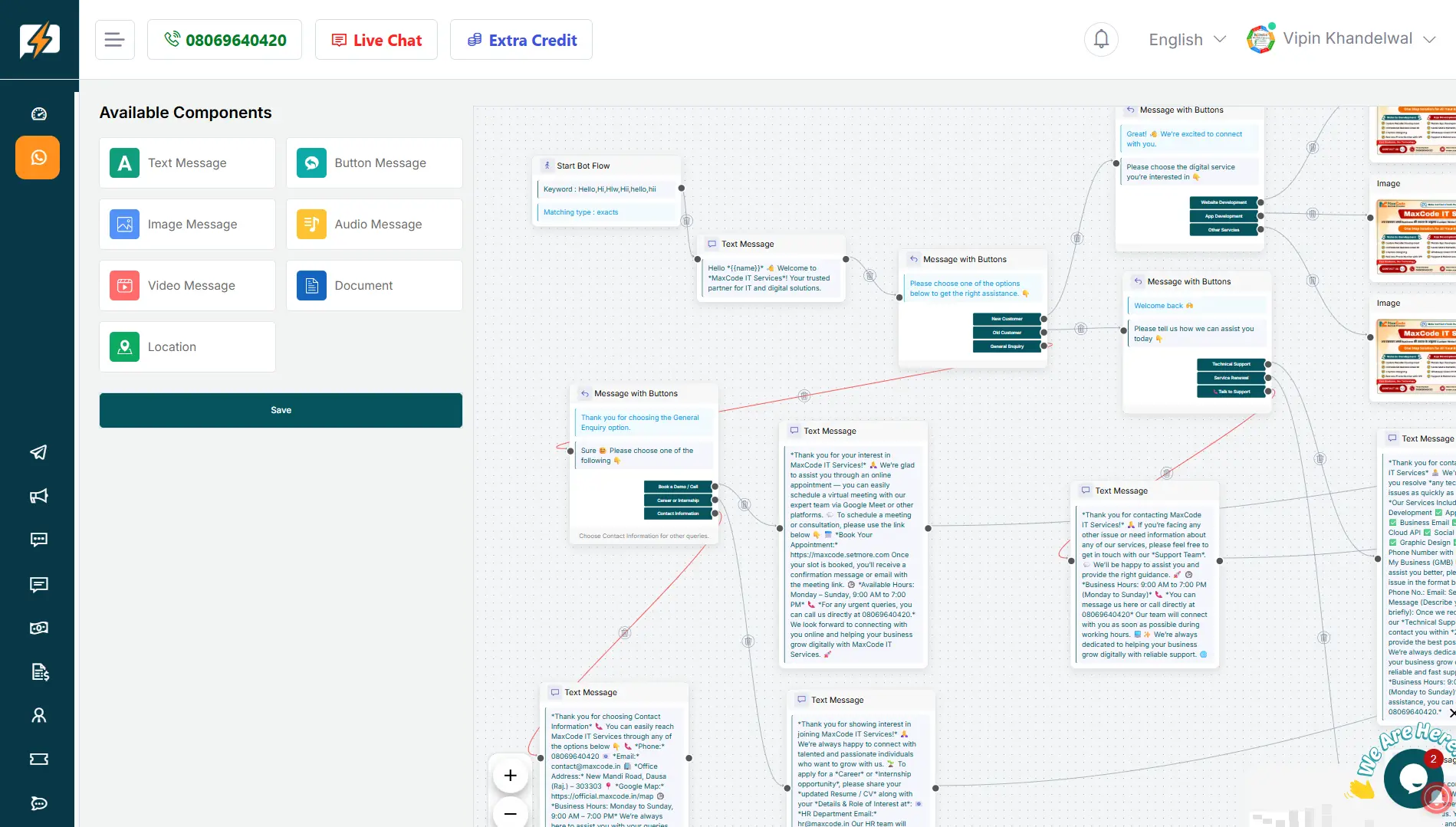Image resolution: width=1456 pixels, height=827 pixels.
Task: Click the Save button under Available Components
Action: pyautogui.click(x=281, y=409)
